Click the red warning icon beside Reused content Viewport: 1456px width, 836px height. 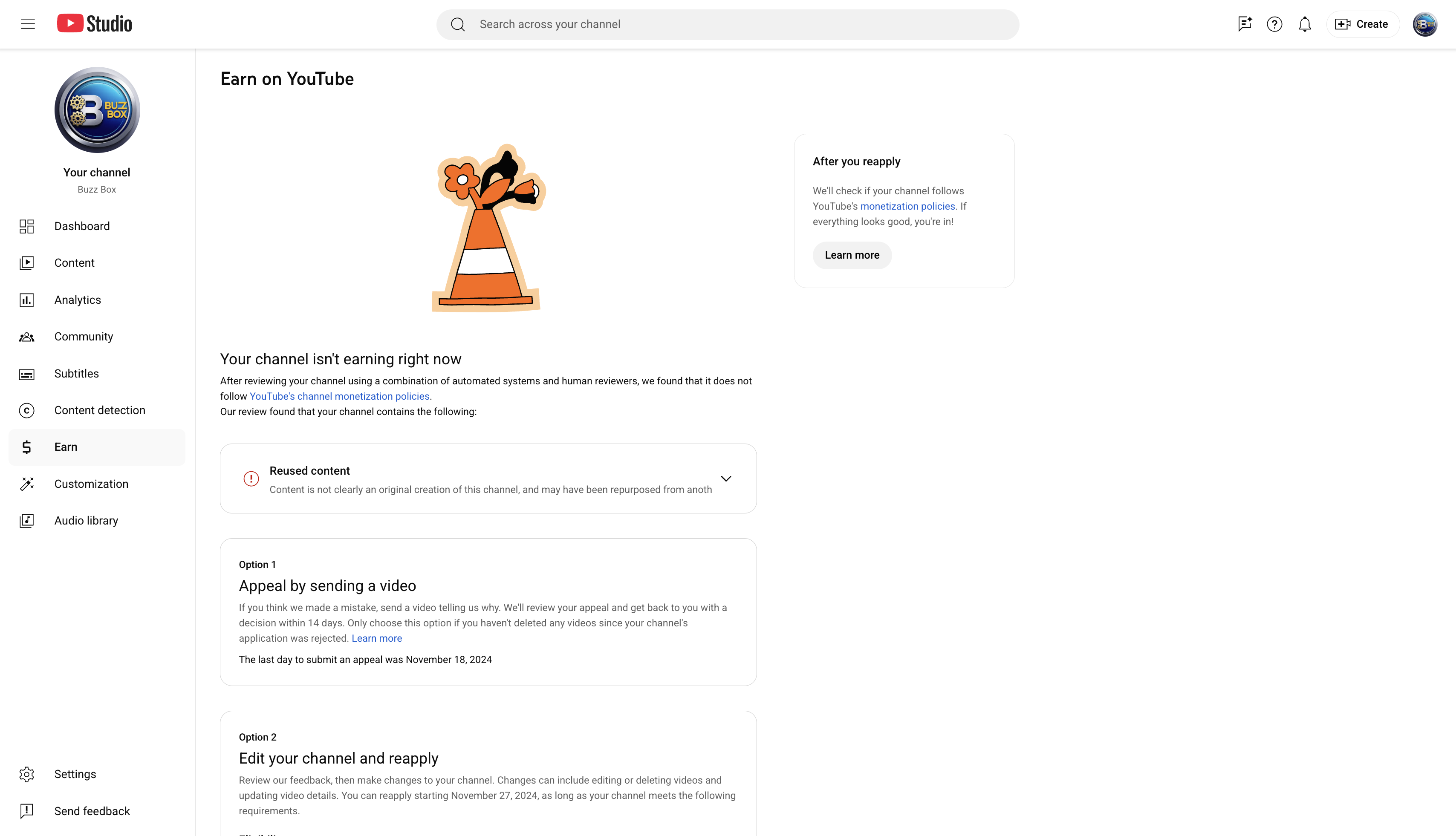251,478
